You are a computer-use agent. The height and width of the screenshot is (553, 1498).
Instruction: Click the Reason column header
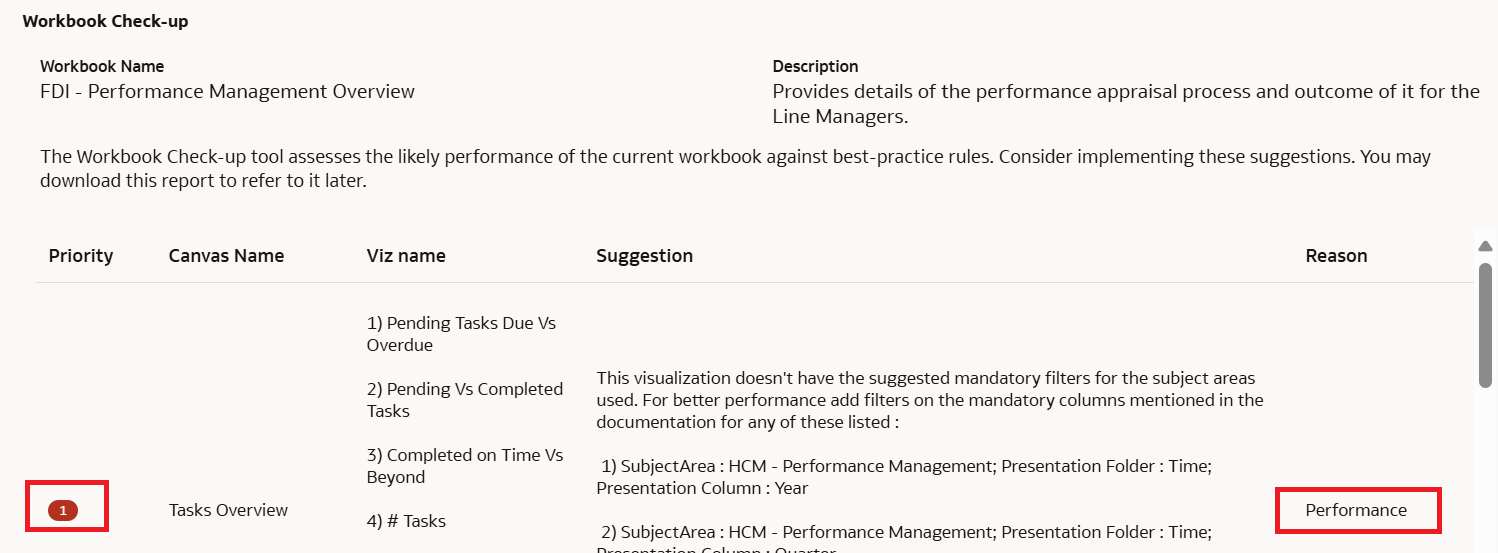click(1336, 256)
